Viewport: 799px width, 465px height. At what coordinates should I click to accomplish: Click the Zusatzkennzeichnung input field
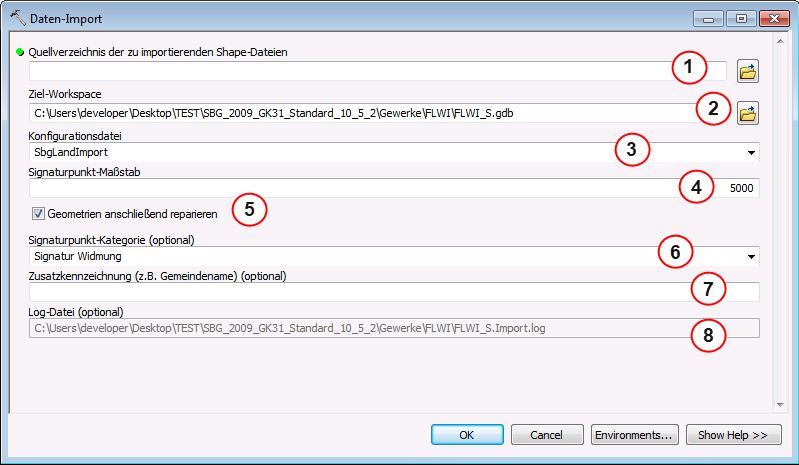click(394, 292)
